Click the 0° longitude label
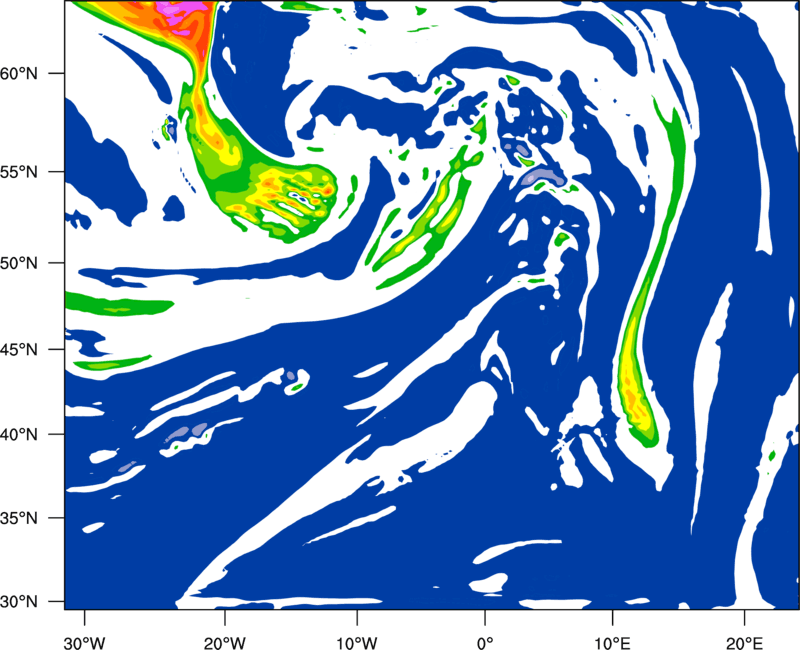This screenshot has height=650, width=800. click(485, 643)
